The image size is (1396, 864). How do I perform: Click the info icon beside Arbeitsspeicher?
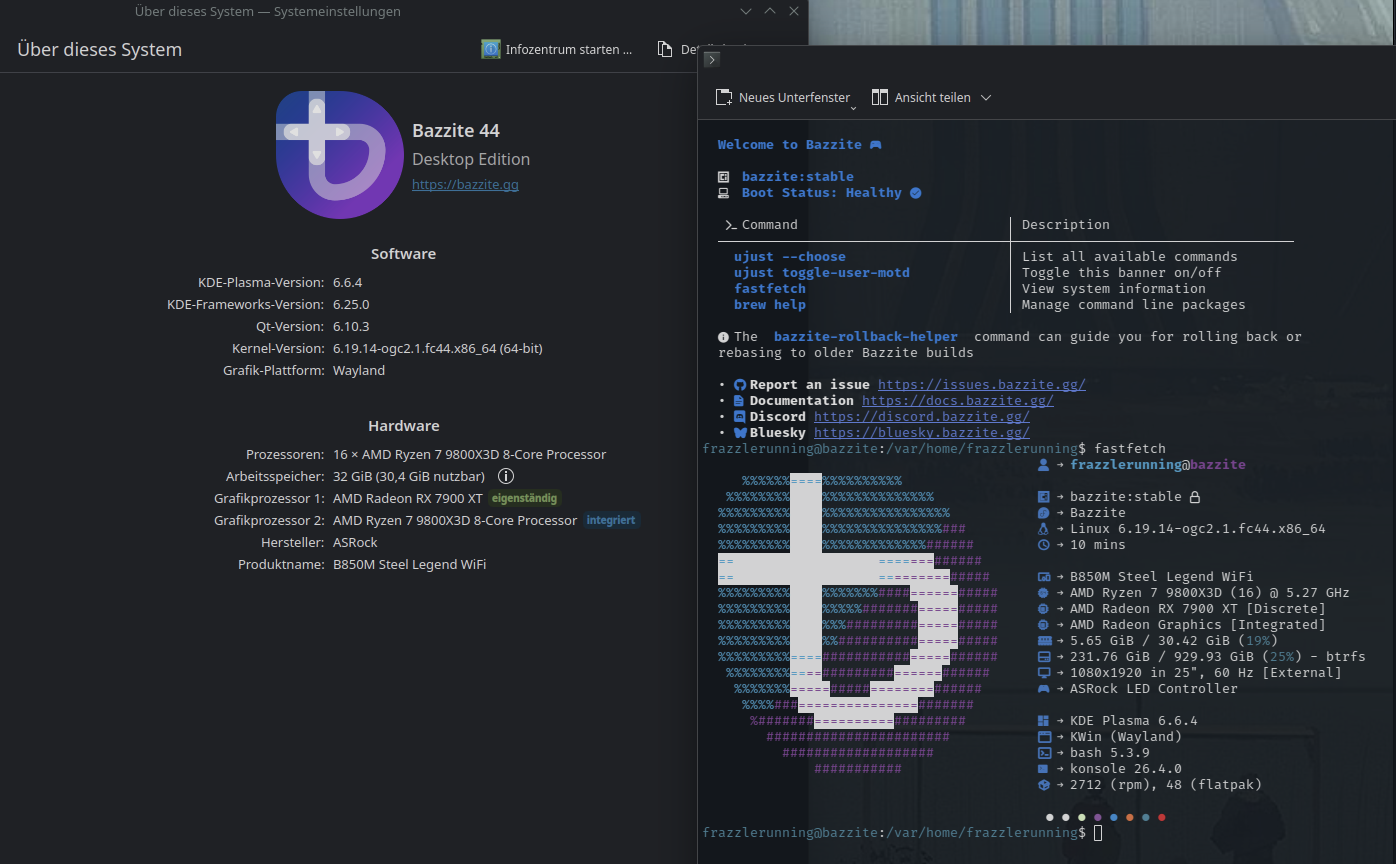(x=506, y=476)
